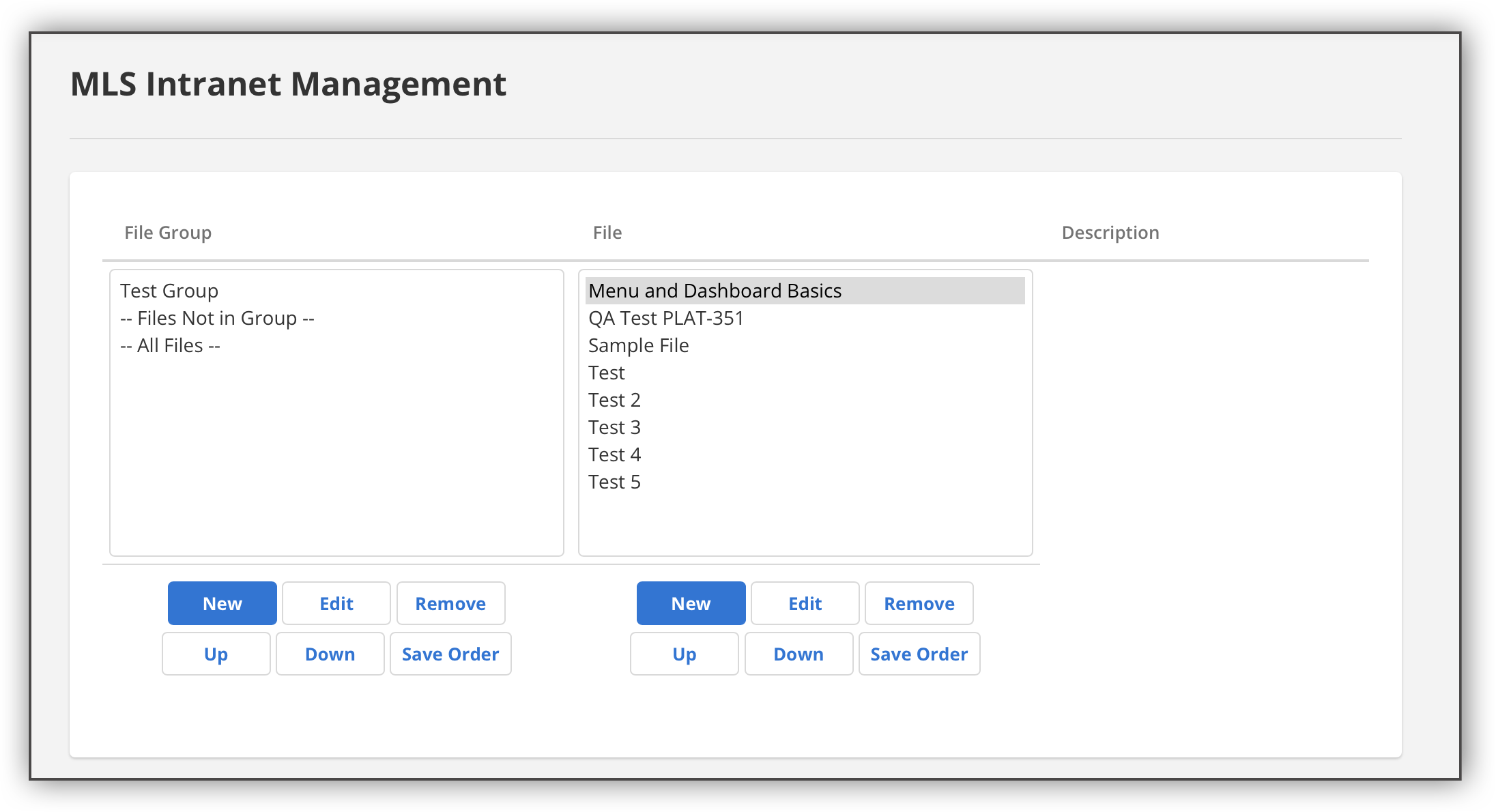The image size is (1496, 812).
Task: Select '-- All Files --' entry
Action: (336, 345)
